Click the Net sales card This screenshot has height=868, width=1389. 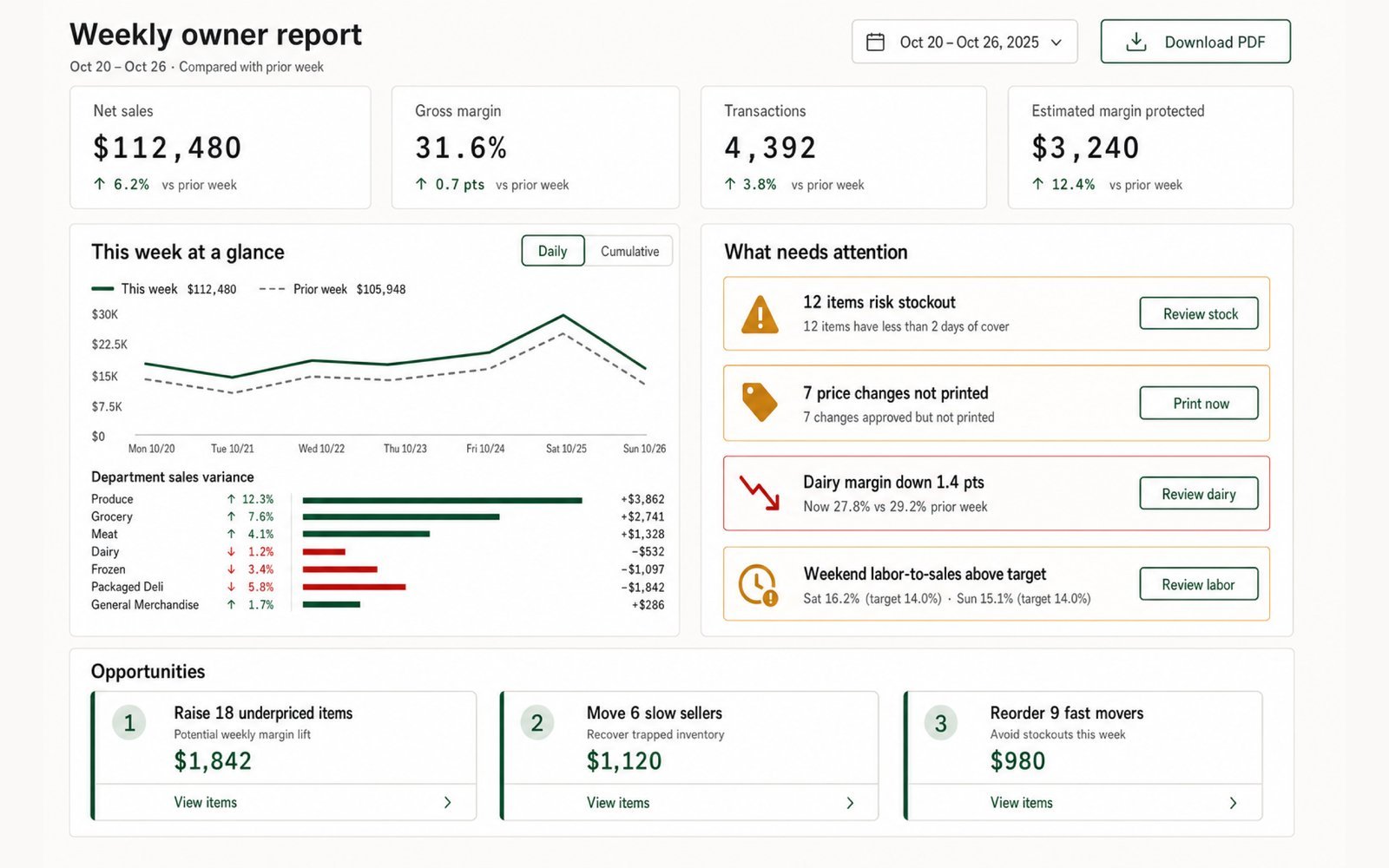click(221, 147)
